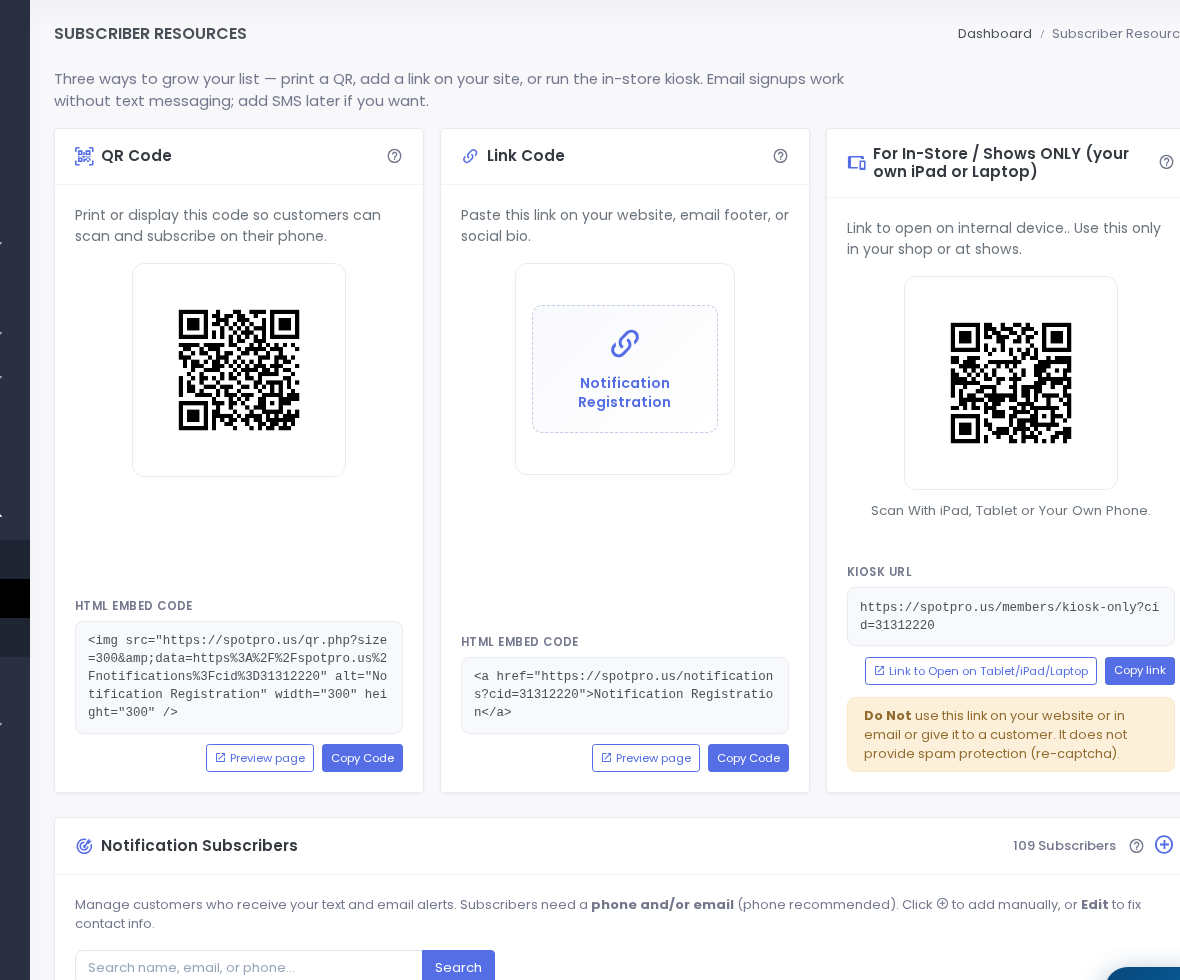Select the QR img HTML embed code box
The image size is (1180, 980).
tap(239, 677)
